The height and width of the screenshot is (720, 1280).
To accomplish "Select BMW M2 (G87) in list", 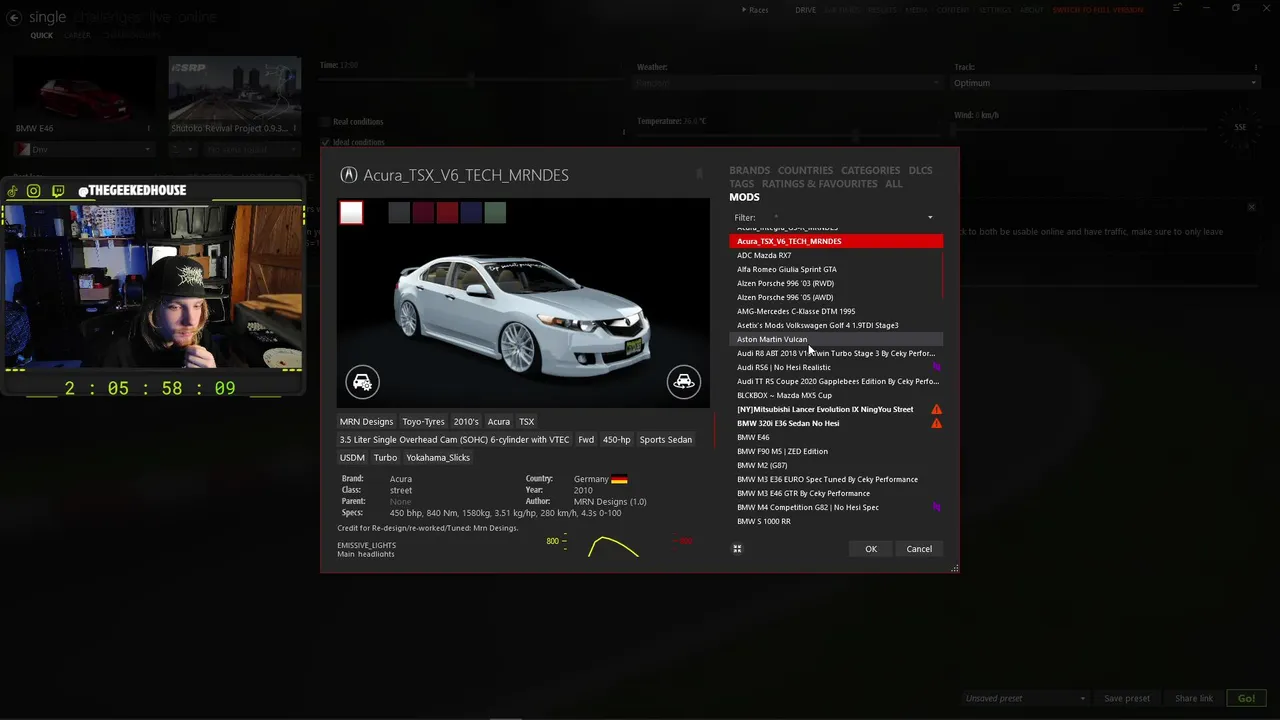I will pos(836,465).
